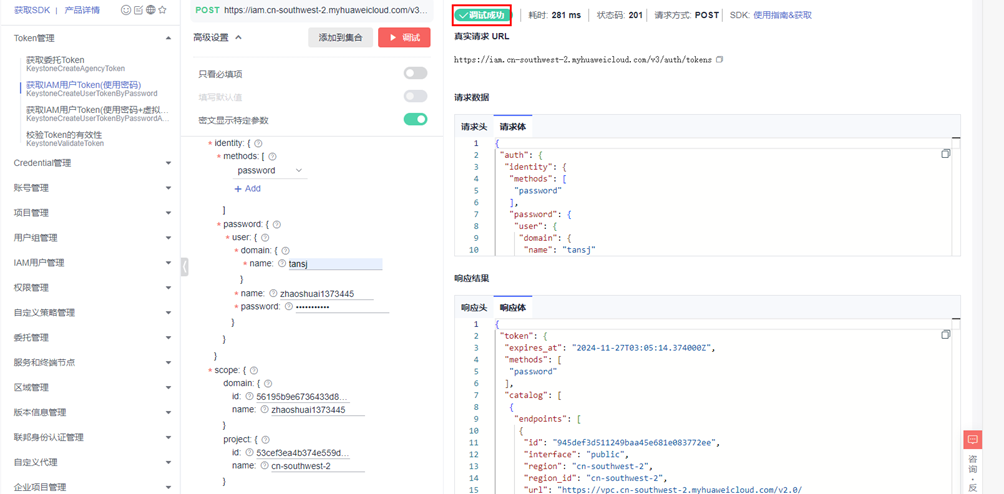Open help icon next to methods field

pyautogui.click(x=272, y=157)
